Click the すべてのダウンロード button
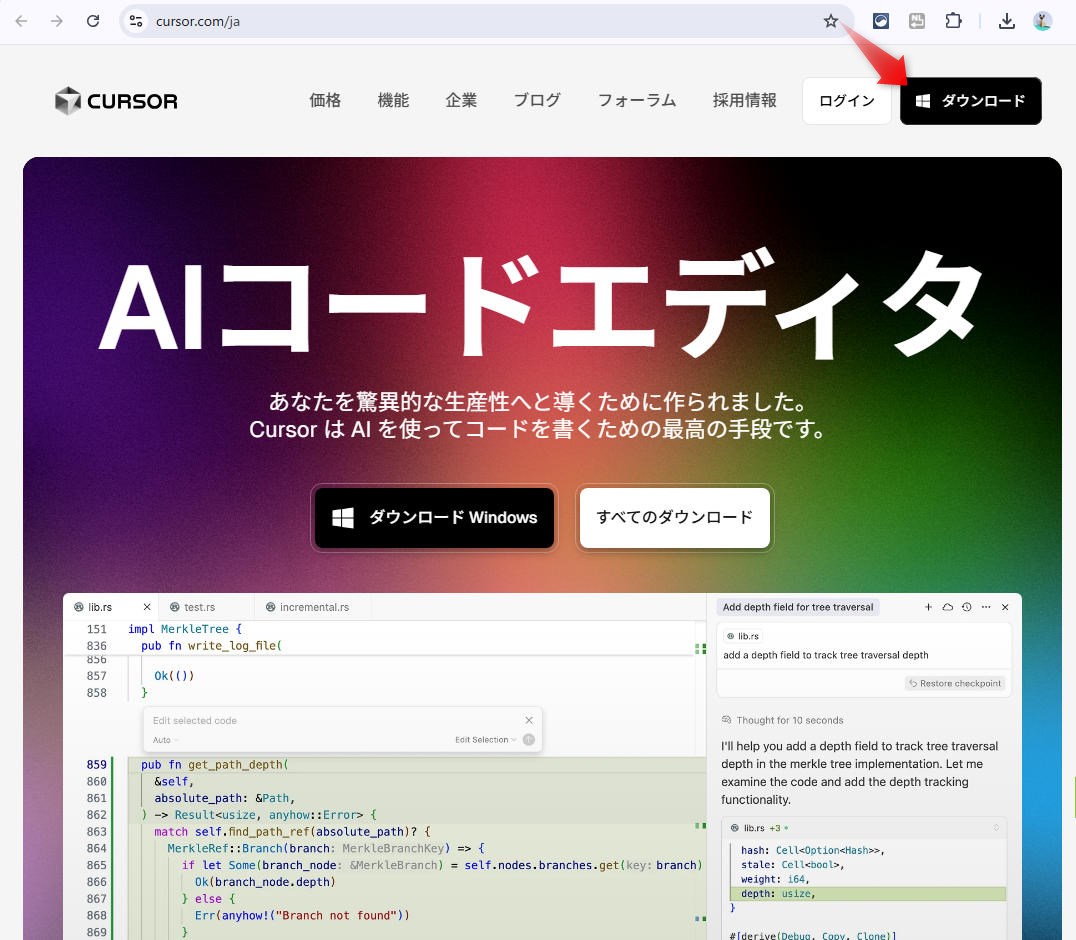 (674, 518)
